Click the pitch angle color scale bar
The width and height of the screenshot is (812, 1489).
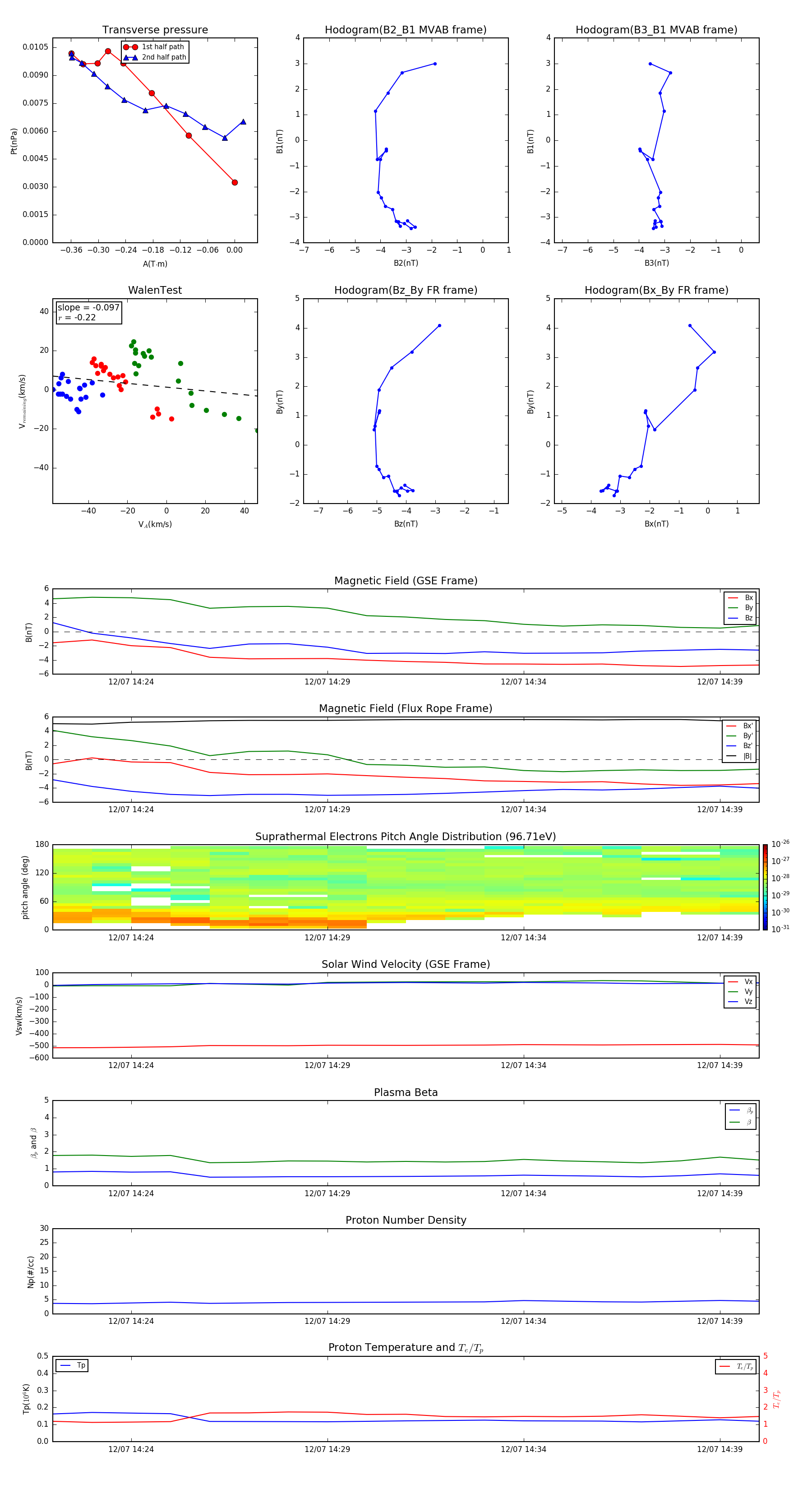[x=765, y=887]
